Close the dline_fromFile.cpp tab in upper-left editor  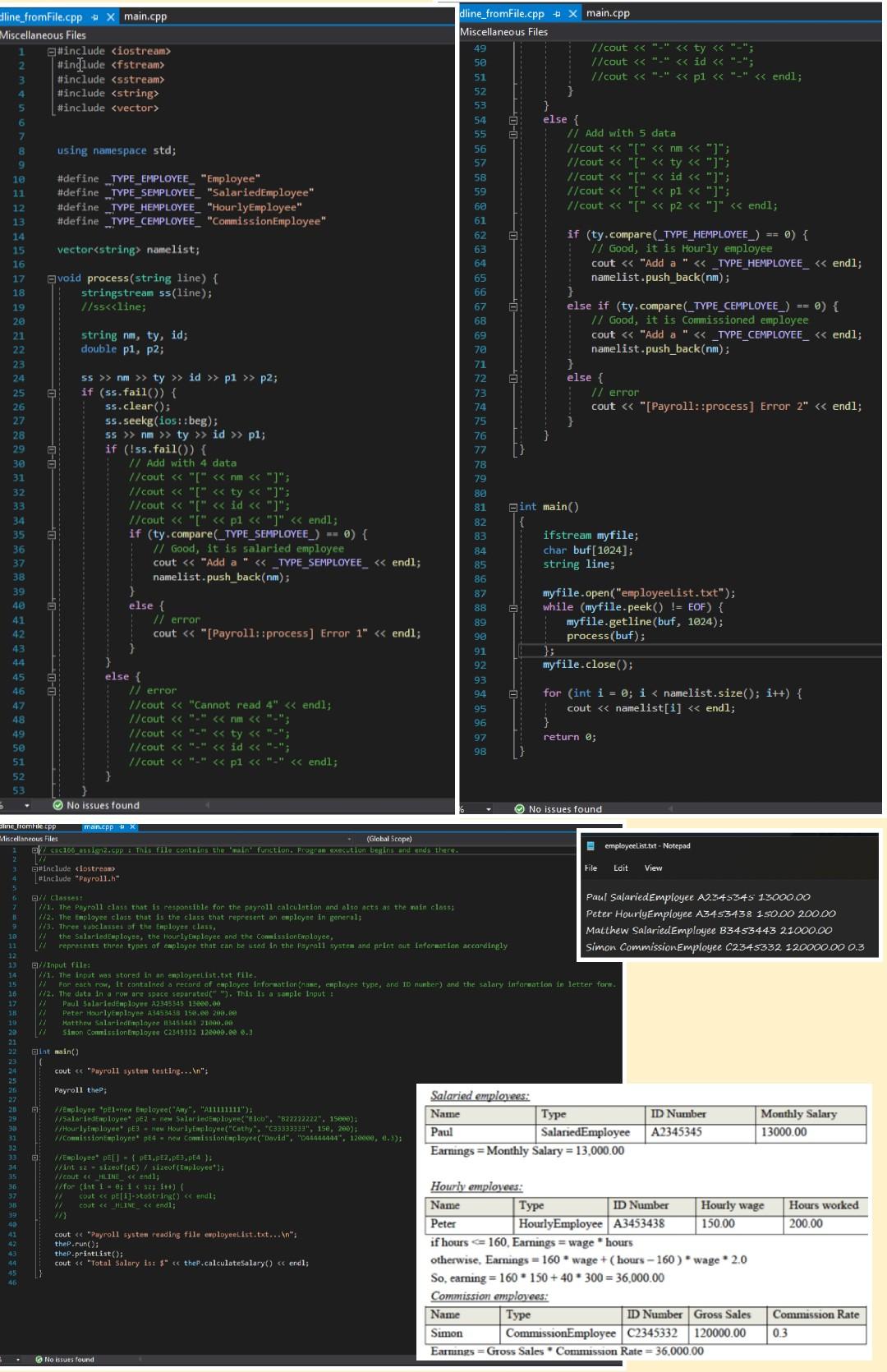click(x=110, y=16)
